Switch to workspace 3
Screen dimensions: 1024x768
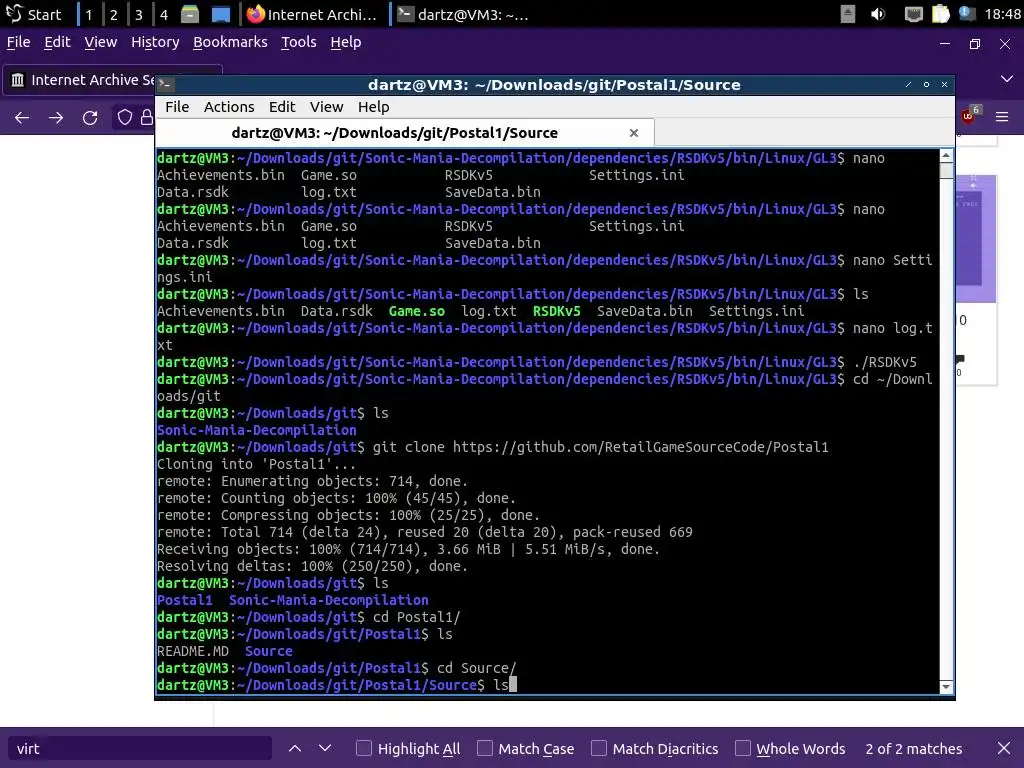pyautogui.click(x=138, y=14)
